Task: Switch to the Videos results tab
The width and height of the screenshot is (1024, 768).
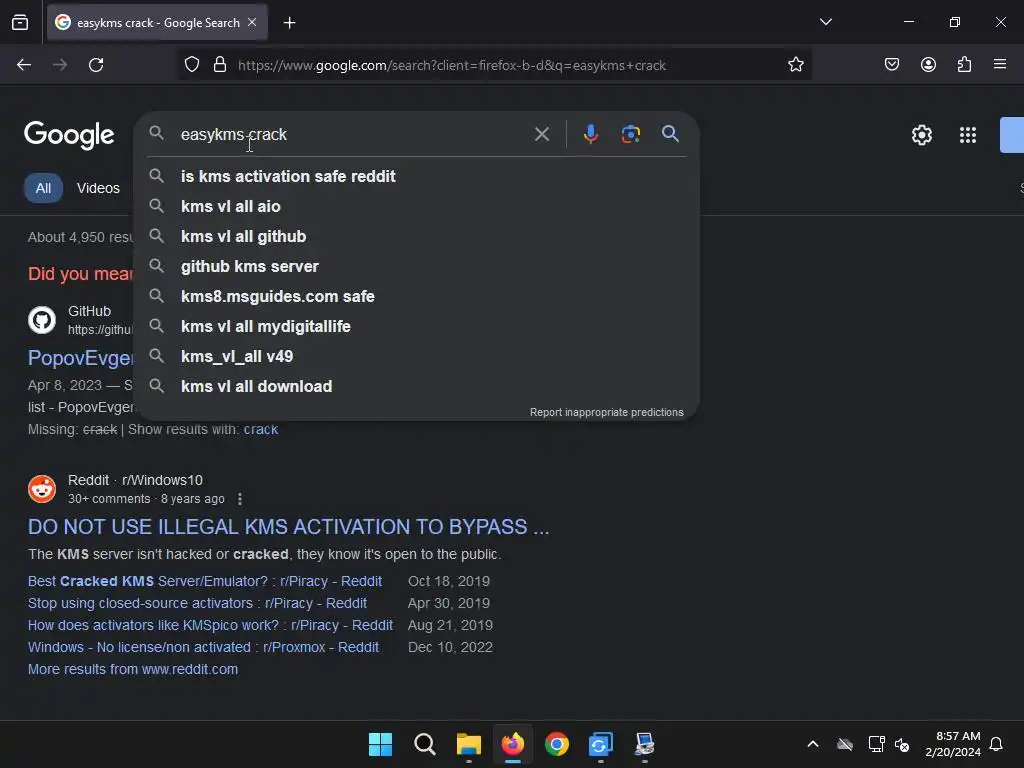Action: [98, 188]
